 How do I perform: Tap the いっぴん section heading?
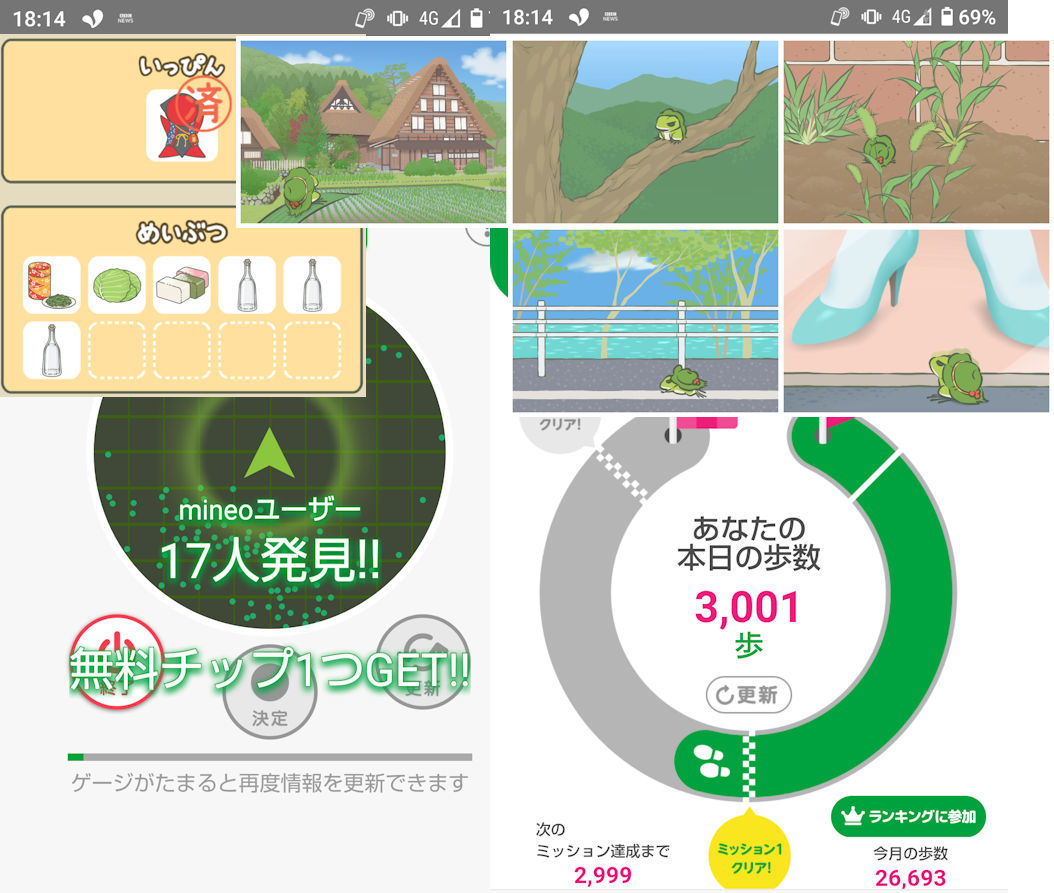(x=181, y=65)
